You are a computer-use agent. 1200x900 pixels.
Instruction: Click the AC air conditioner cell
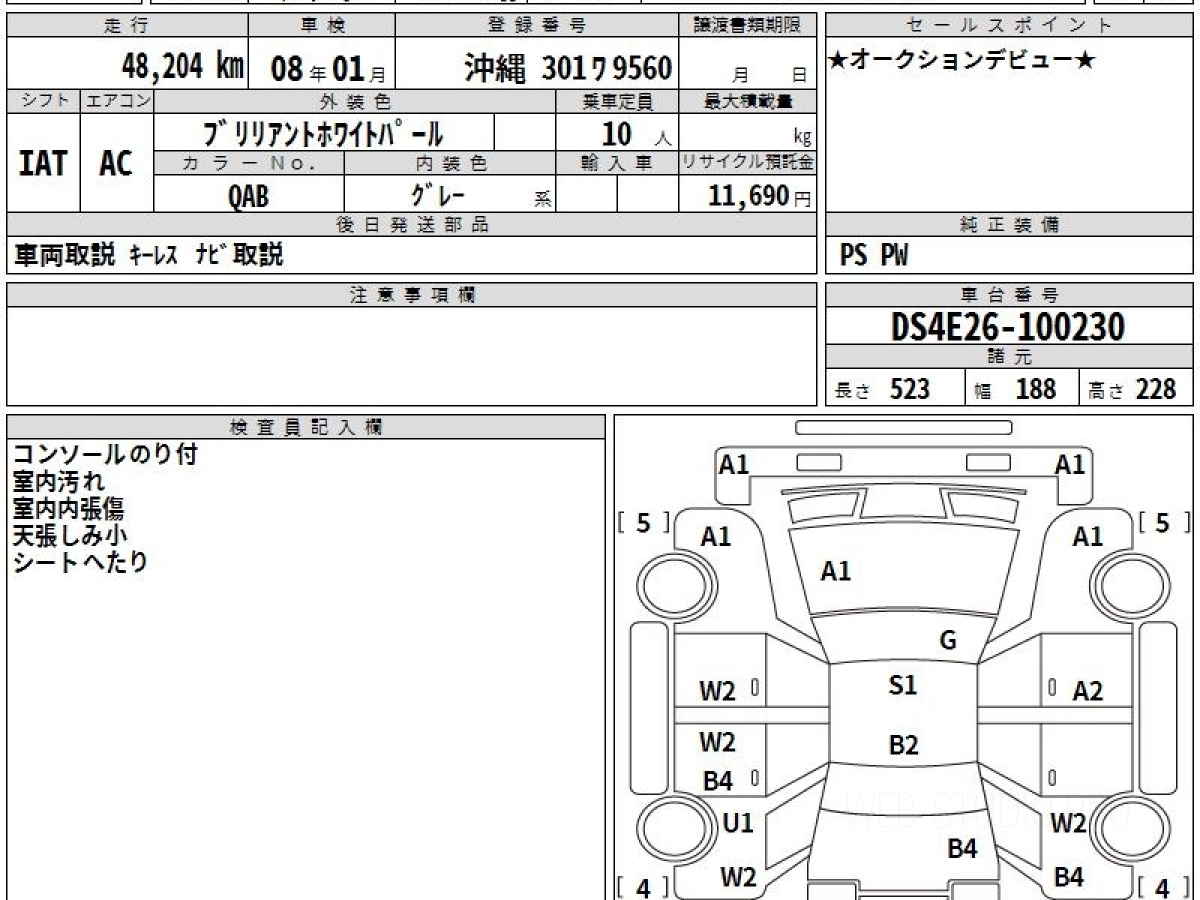(x=116, y=164)
